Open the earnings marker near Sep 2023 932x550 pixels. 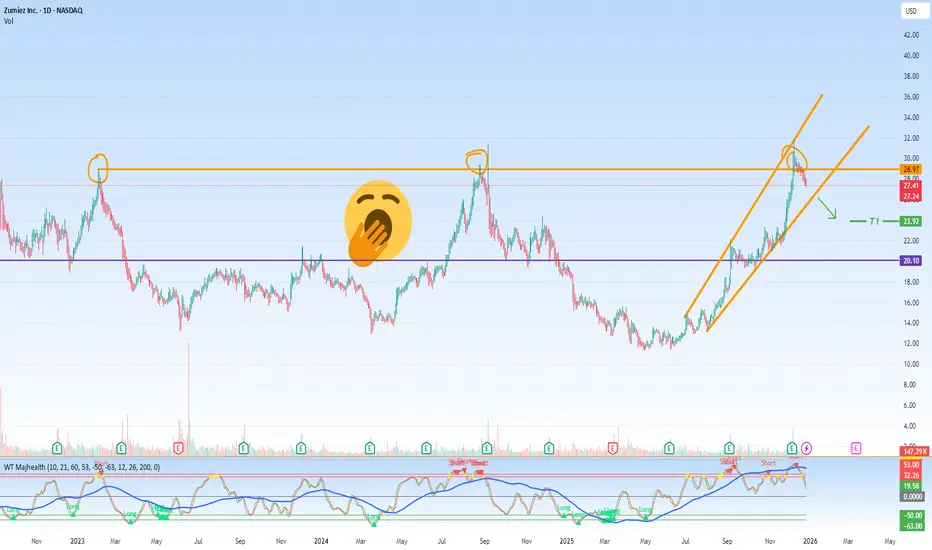(243, 448)
